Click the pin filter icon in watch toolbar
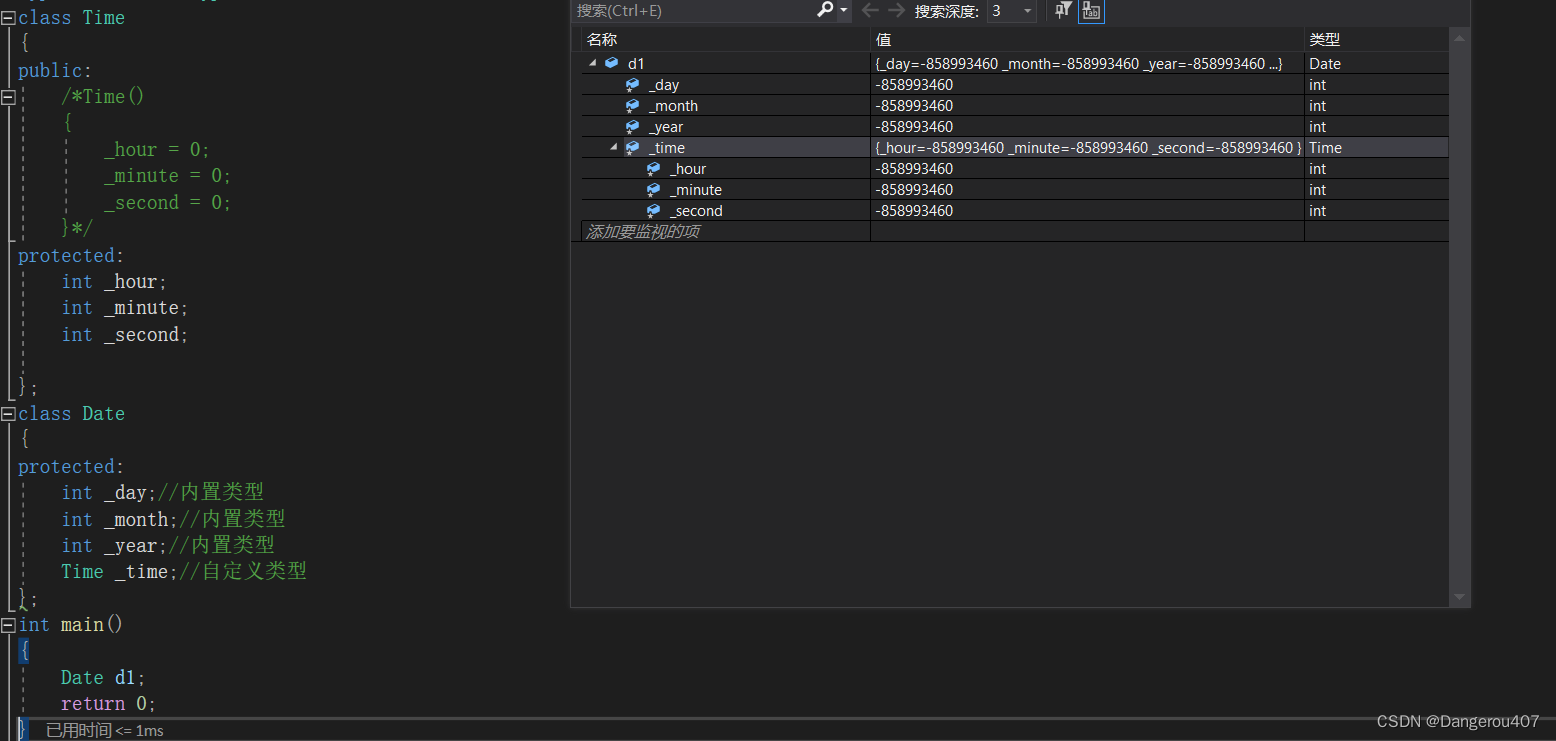This screenshot has width=1556, height=741. click(1063, 10)
